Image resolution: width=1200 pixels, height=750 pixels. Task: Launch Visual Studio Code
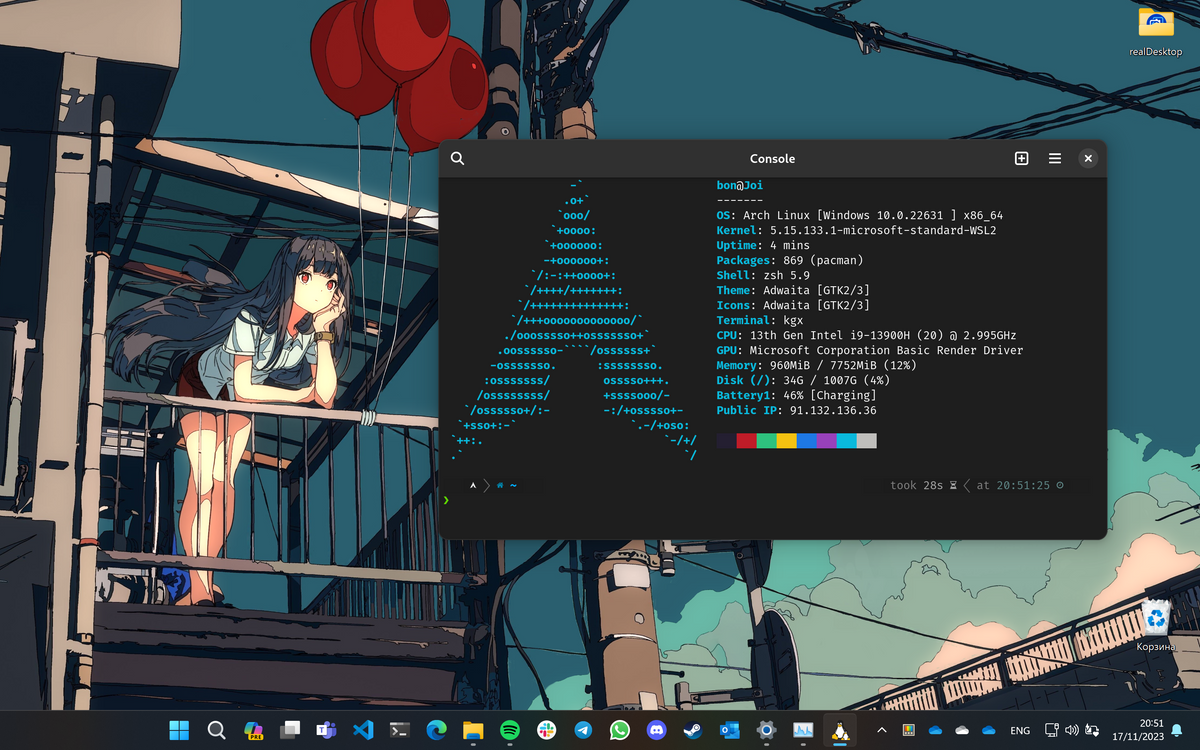tap(362, 730)
